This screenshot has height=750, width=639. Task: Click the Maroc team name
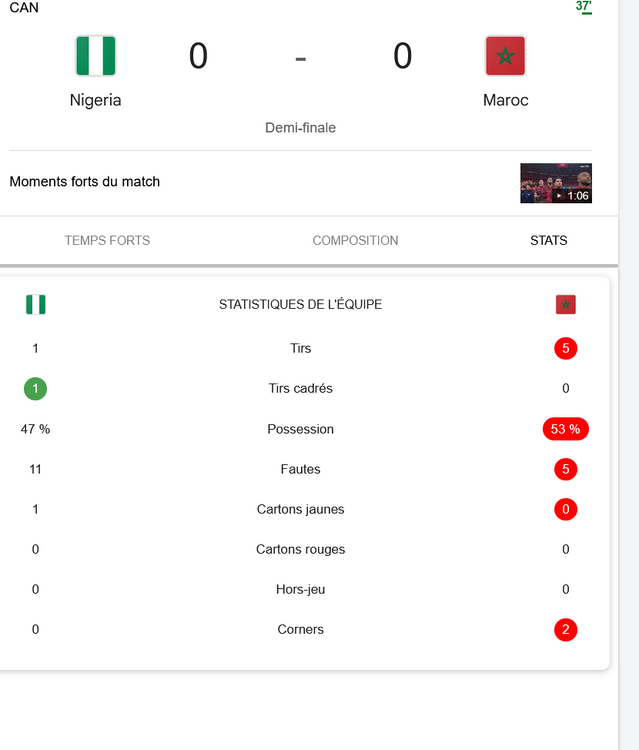pos(505,100)
